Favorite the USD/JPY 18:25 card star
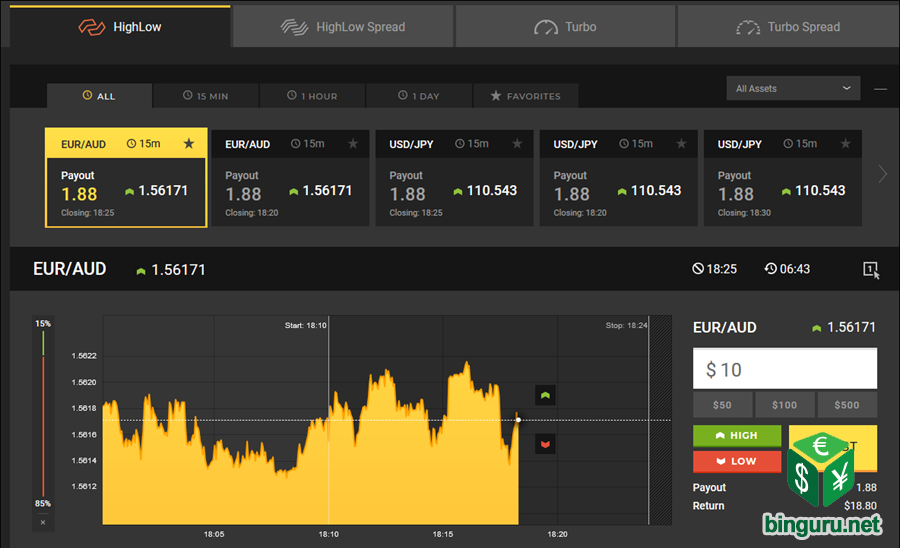 pyautogui.click(x=517, y=143)
